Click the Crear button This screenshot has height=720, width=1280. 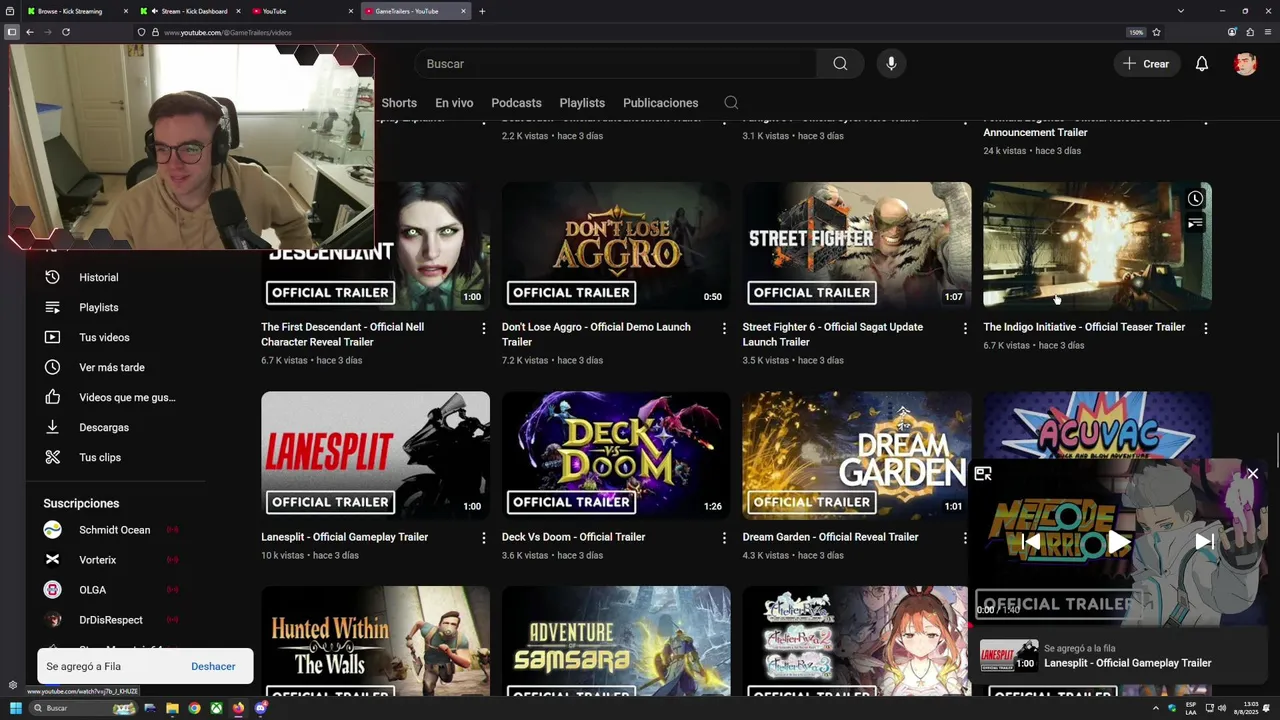(x=1146, y=64)
